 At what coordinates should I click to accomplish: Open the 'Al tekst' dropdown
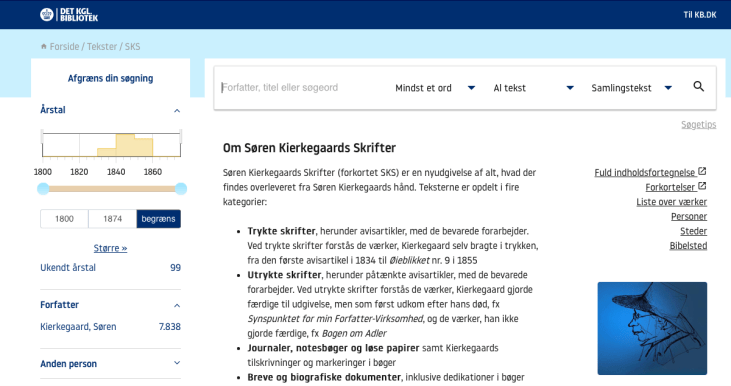tap(533, 88)
